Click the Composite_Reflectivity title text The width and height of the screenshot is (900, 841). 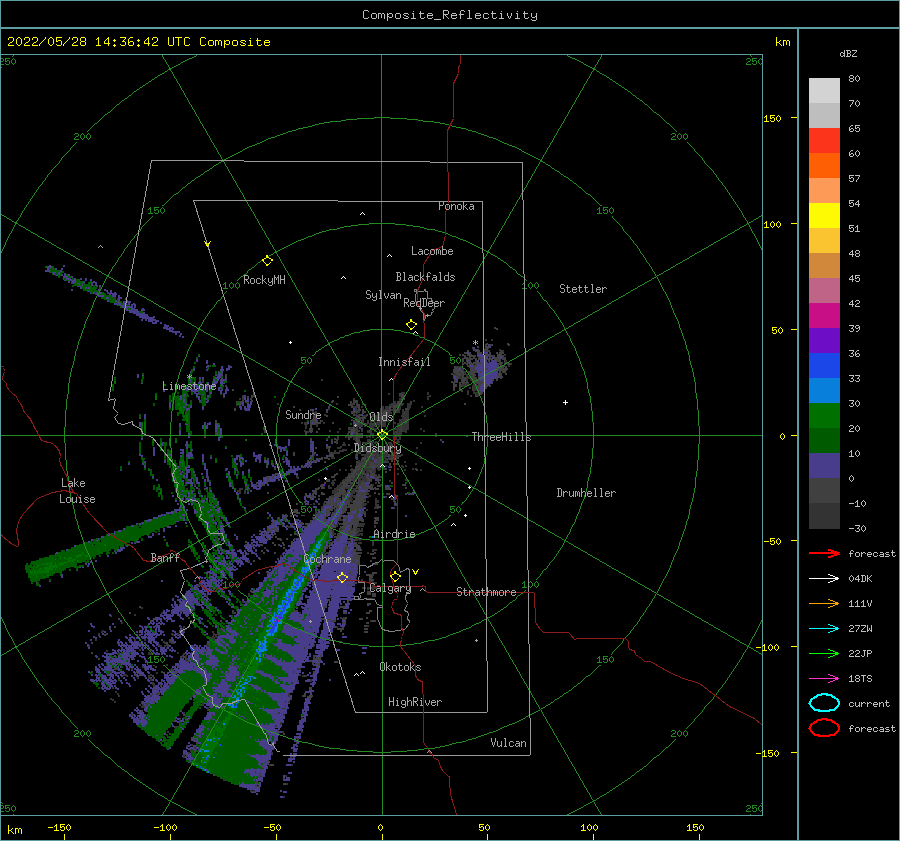pos(450,15)
